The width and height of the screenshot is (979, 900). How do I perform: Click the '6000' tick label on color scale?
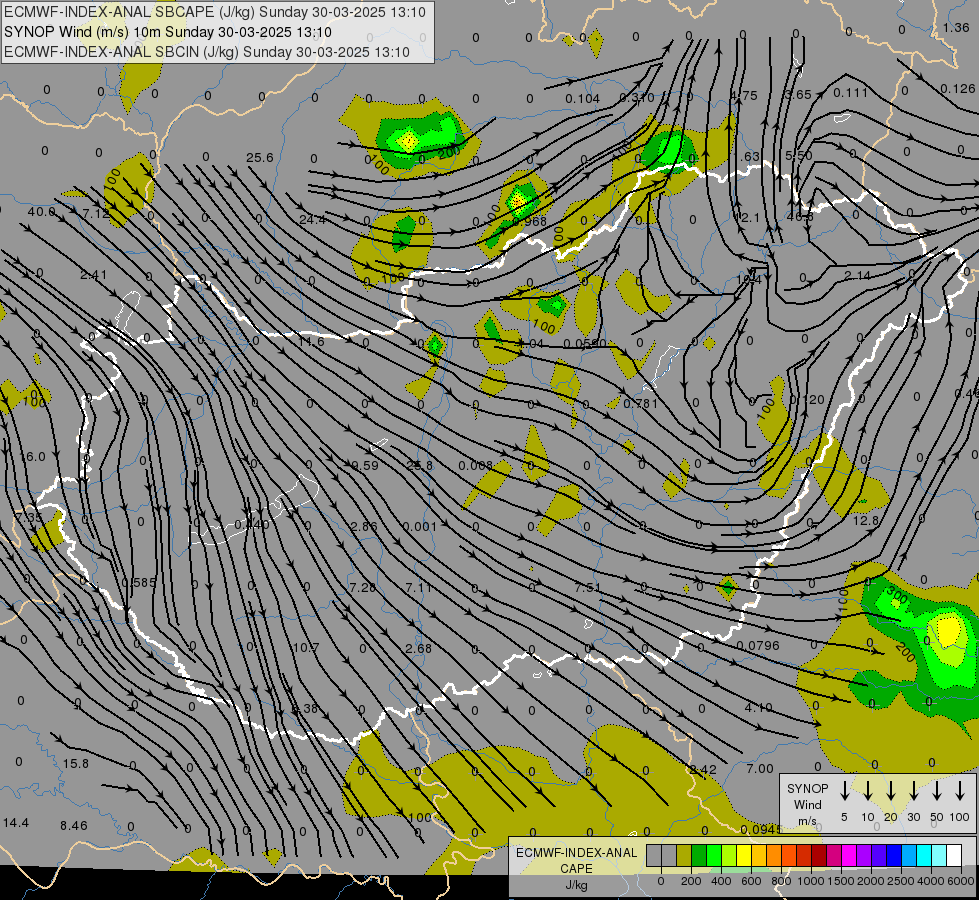(x=960, y=881)
